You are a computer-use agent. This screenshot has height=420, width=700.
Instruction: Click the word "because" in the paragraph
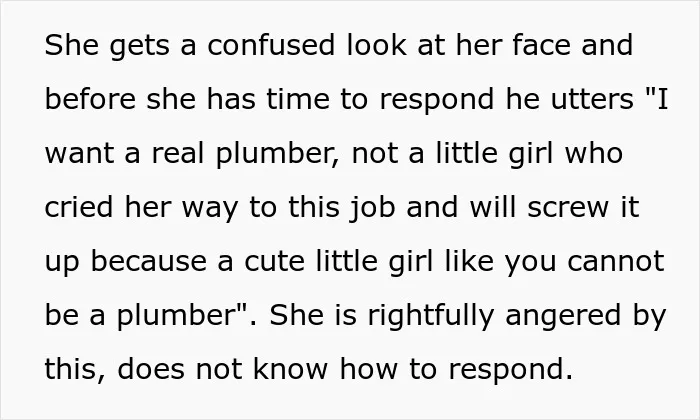(149, 262)
